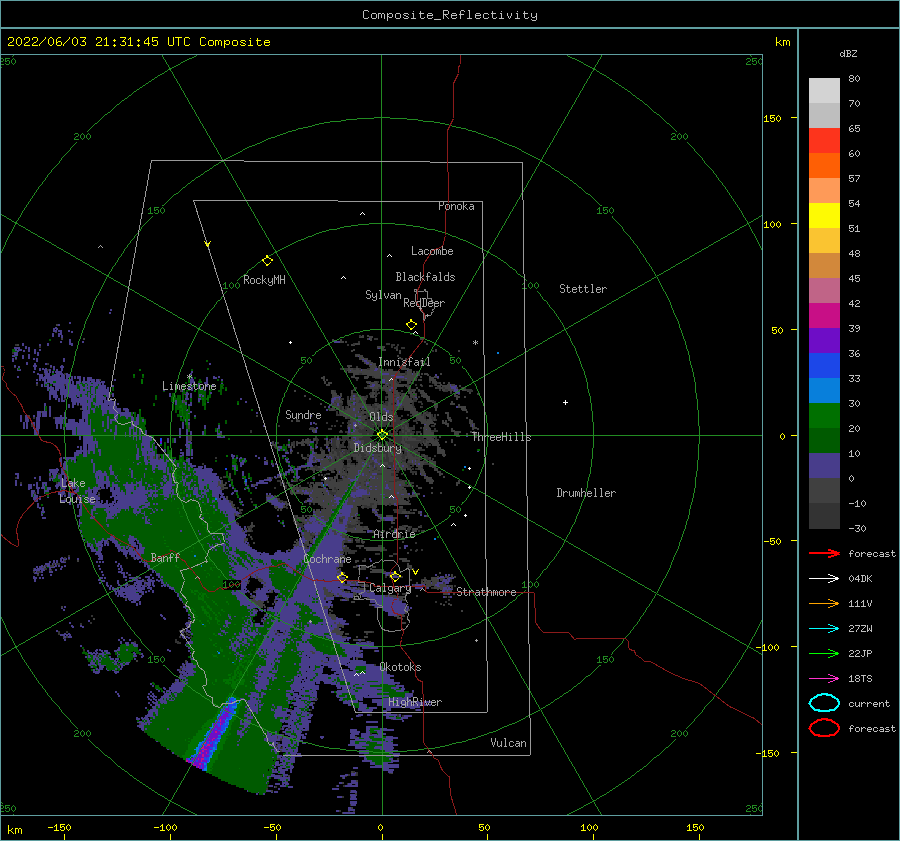Click the yellow diamond radar marker at Olds
This screenshot has height=841, width=900.
click(382, 435)
